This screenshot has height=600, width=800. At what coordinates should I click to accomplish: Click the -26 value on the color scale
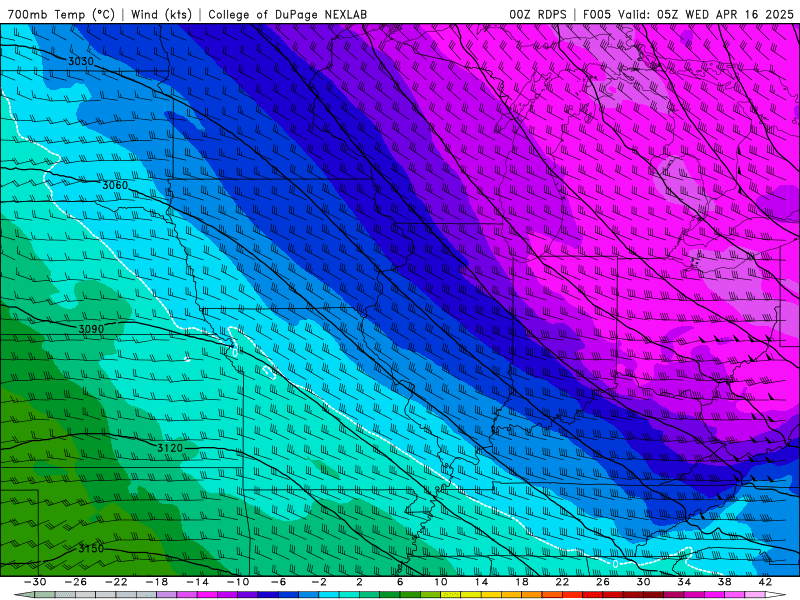[76, 582]
